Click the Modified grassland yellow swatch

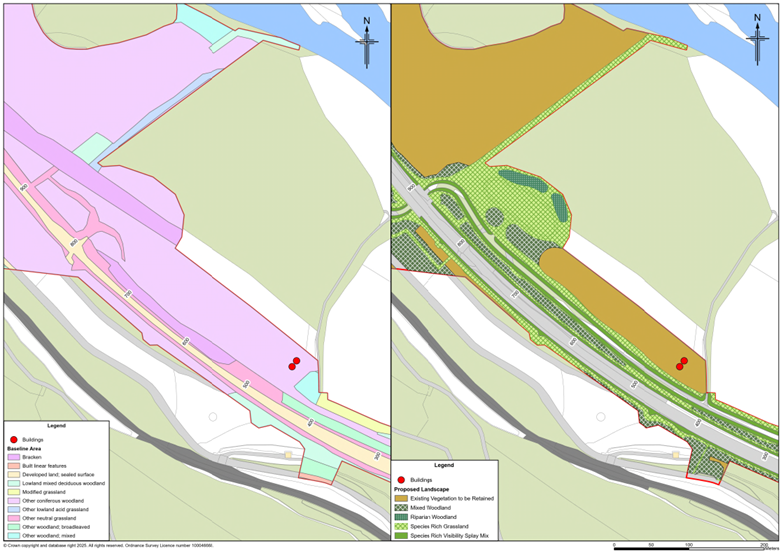13,491
